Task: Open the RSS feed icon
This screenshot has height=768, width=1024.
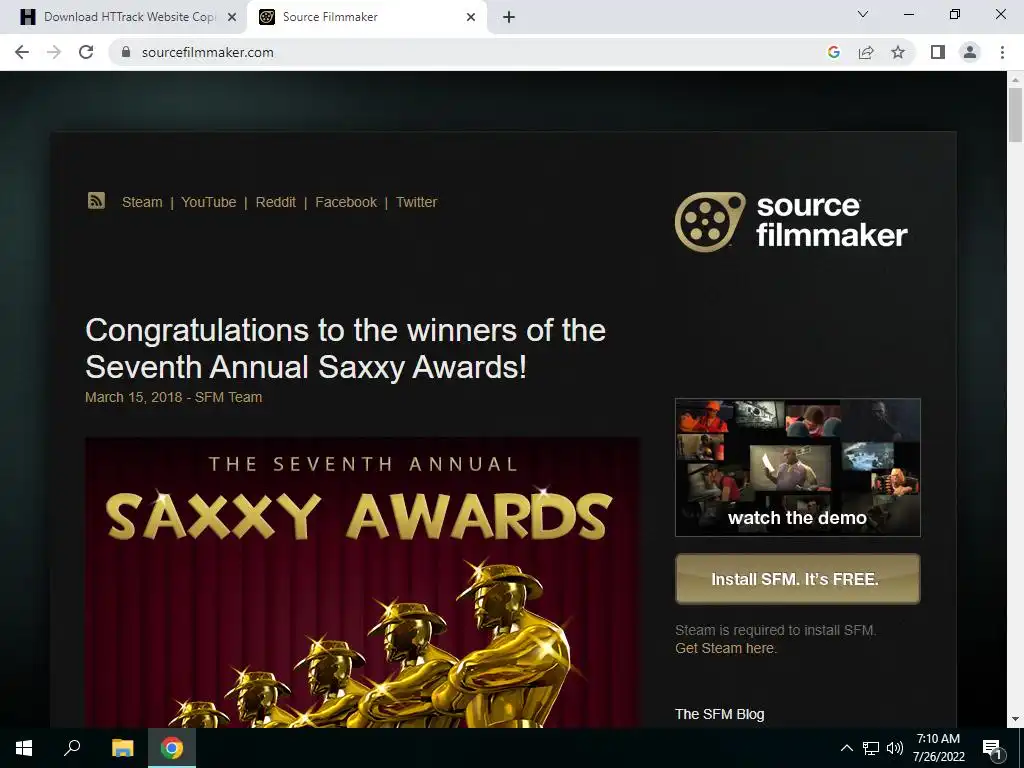Action: 96,200
